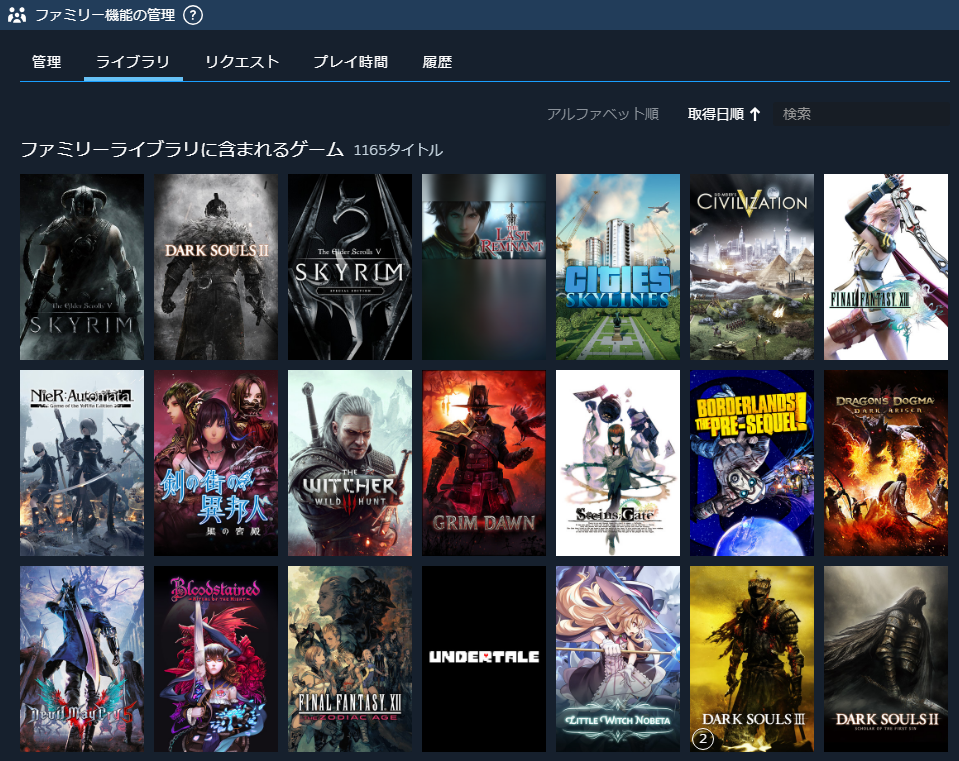Select the ライブラリ tab
Image resolution: width=959 pixels, height=761 pixels.
point(133,62)
